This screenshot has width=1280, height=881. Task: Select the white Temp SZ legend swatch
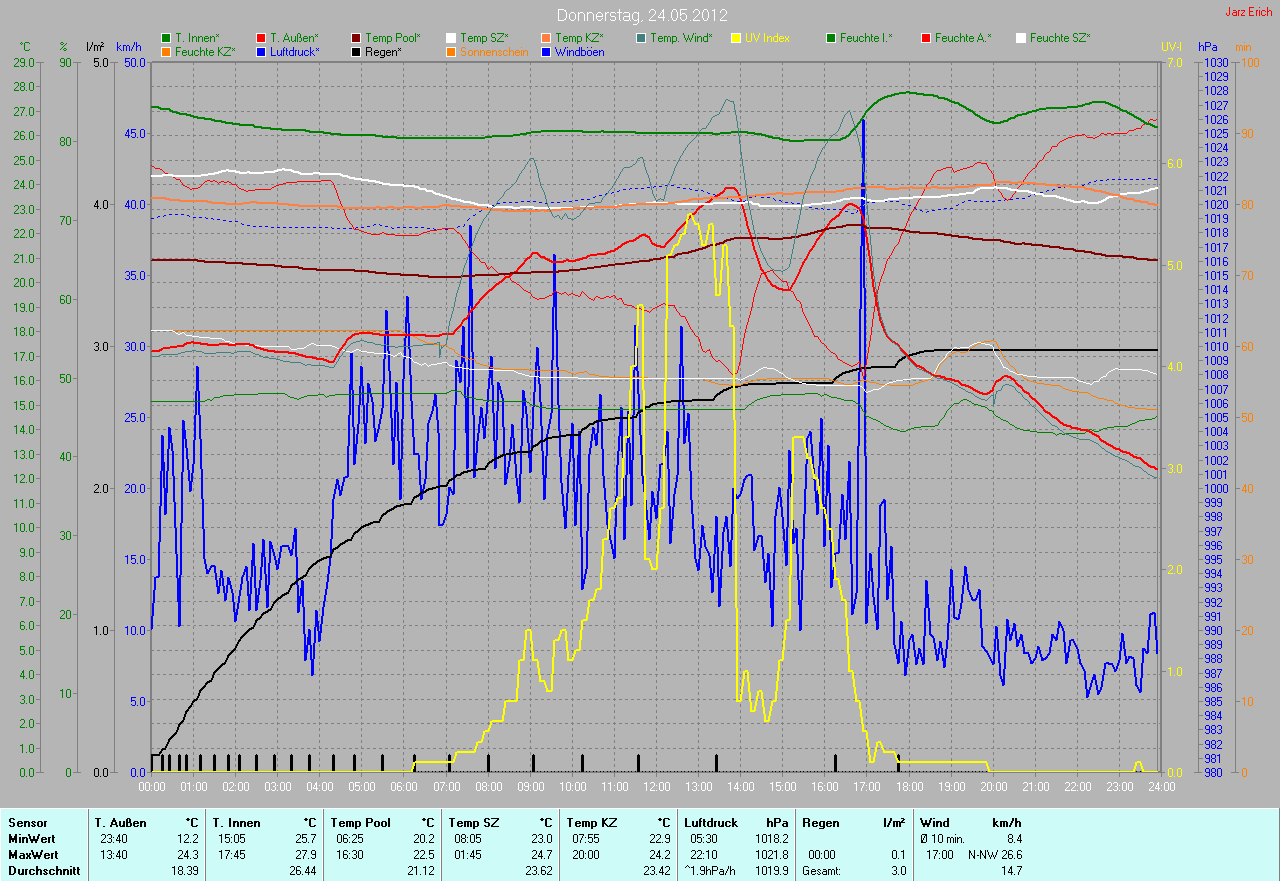click(451, 38)
